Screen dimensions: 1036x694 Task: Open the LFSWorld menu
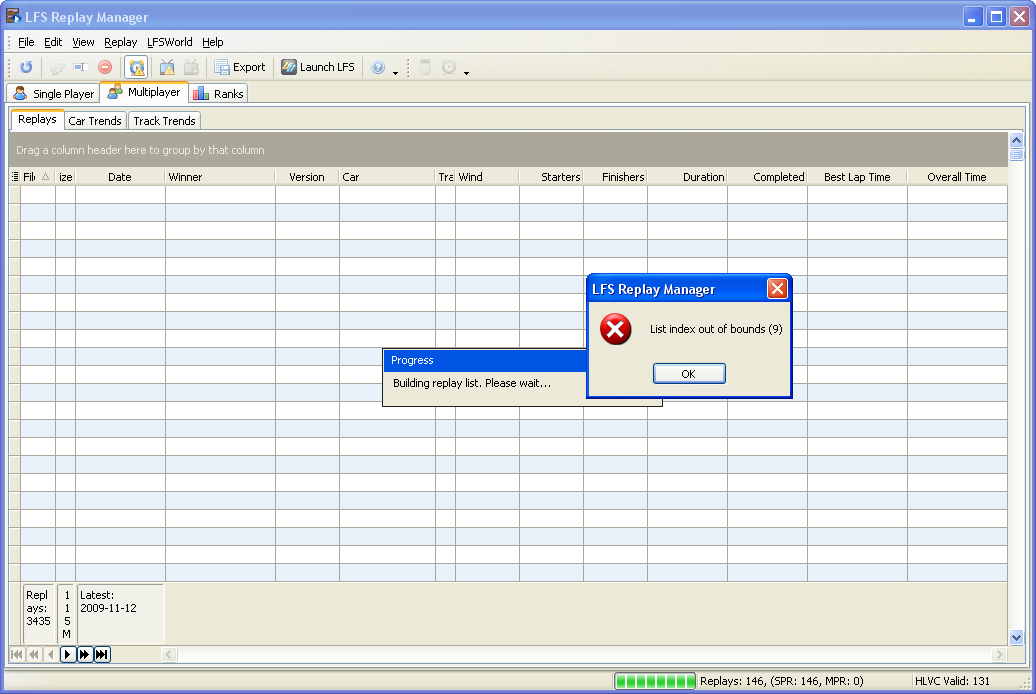pyautogui.click(x=169, y=42)
